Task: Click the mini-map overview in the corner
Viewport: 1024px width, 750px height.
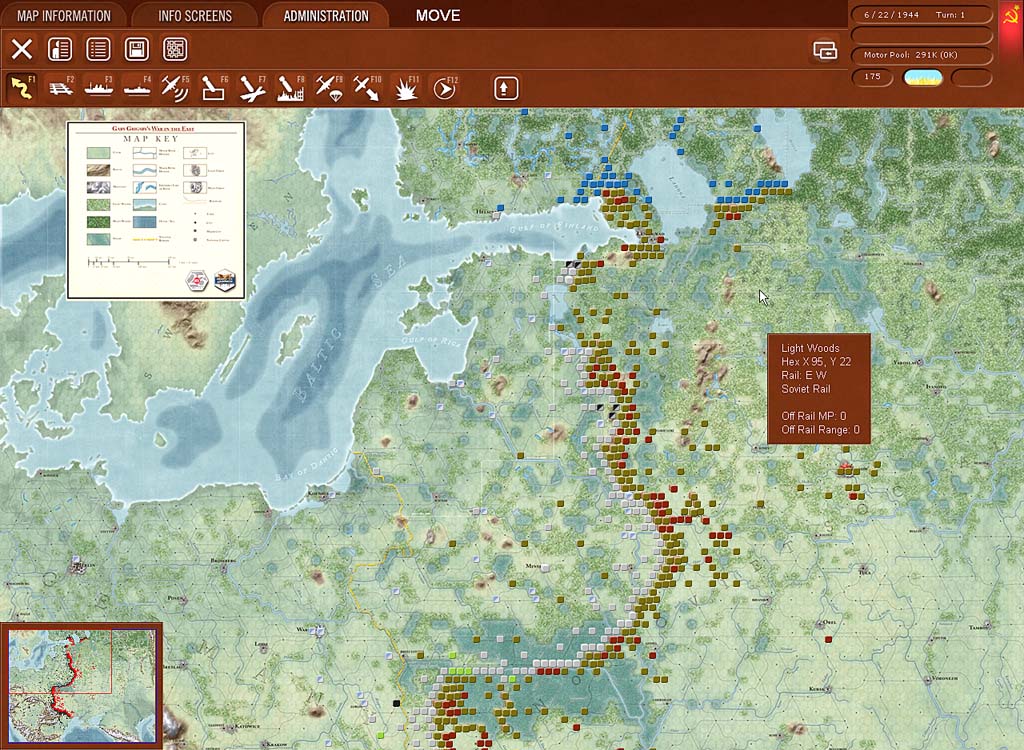Action: (82, 684)
